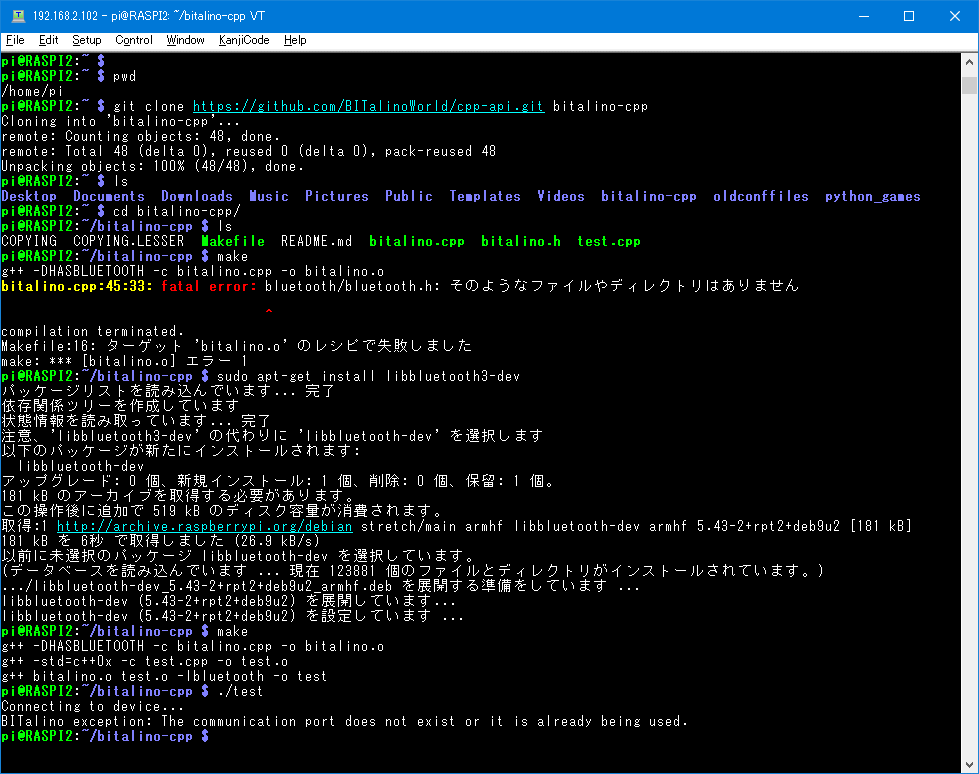This screenshot has height=774, width=979.
Task: Click 'cd bitalino-cpp/' command
Action: (177, 211)
